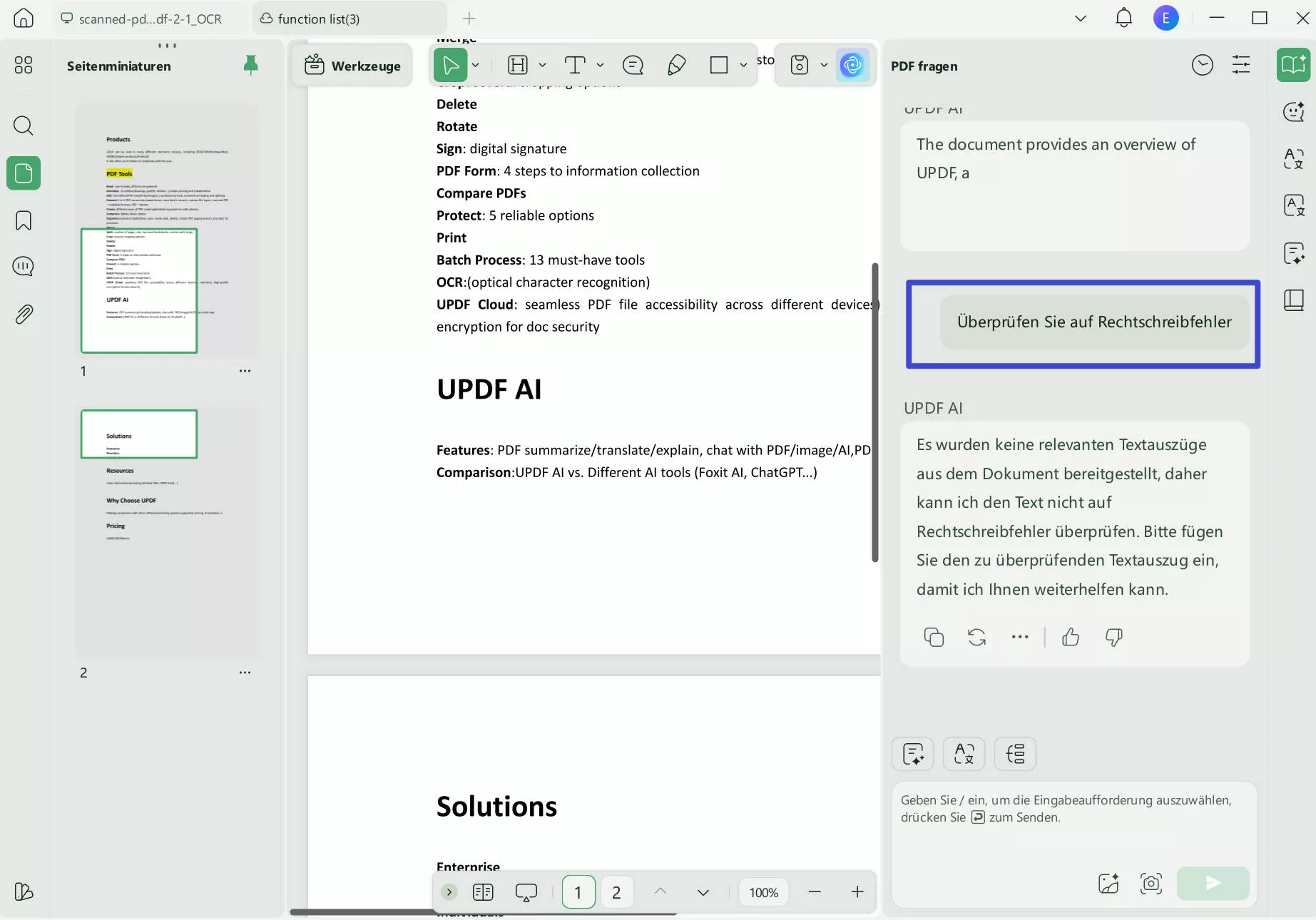Pin the Seitenminiaturen panel
The height and width of the screenshot is (920, 1316).
(250, 65)
